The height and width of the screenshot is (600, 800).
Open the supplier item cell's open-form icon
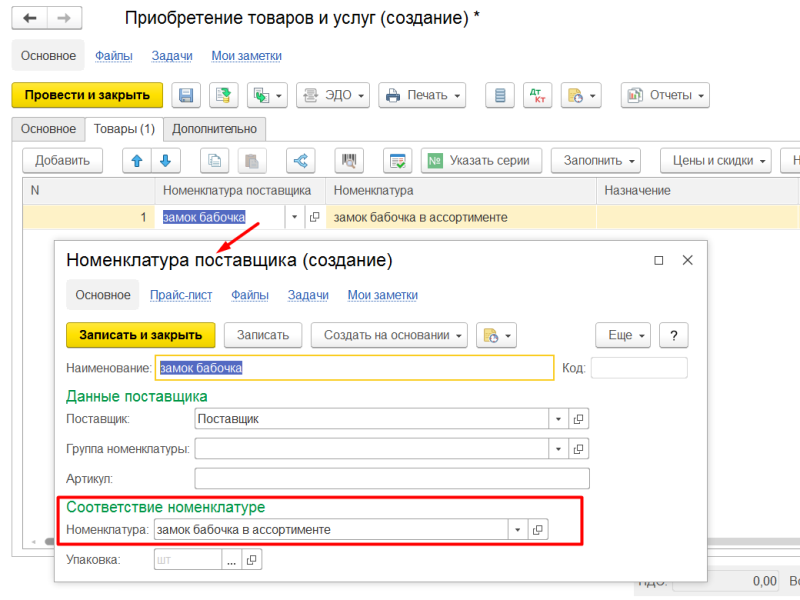[x=314, y=217]
